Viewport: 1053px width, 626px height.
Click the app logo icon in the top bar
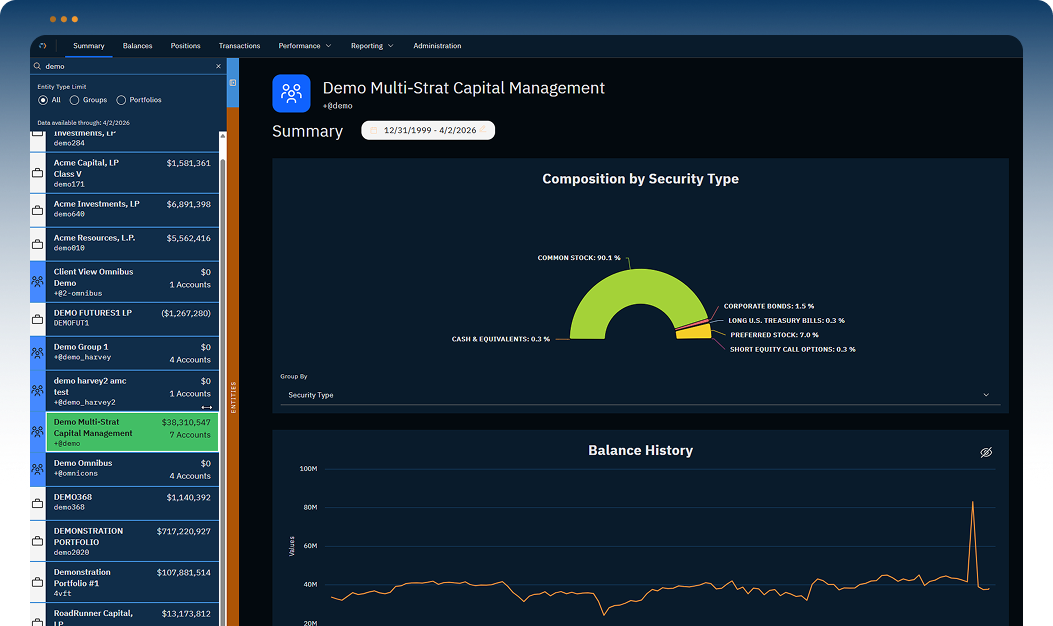point(43,46)
